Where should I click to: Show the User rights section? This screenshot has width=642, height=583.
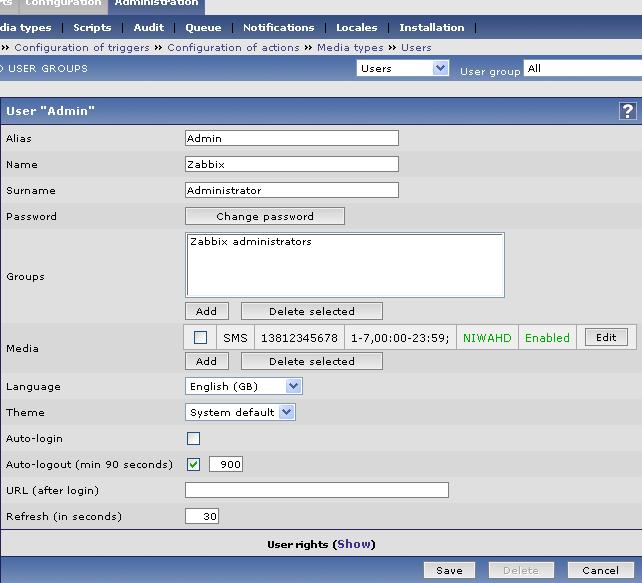(x=354, y=544)
